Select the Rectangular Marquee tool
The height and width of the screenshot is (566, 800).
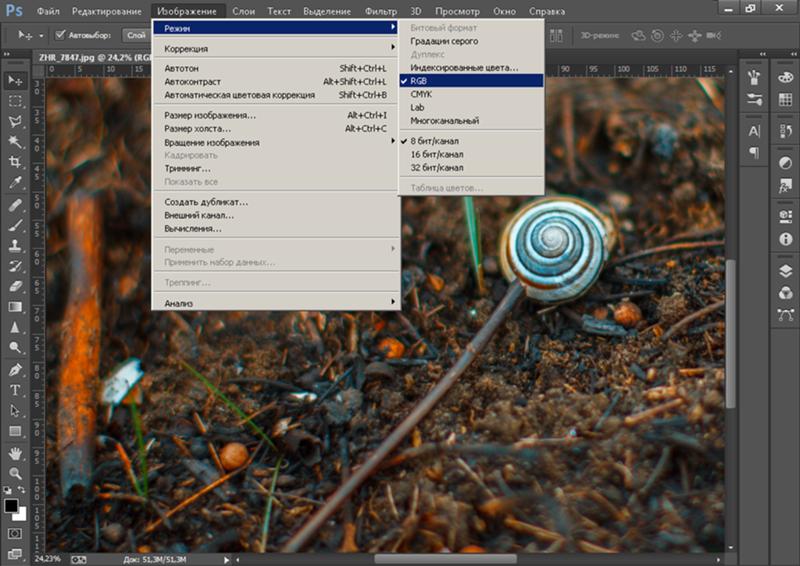15,101
